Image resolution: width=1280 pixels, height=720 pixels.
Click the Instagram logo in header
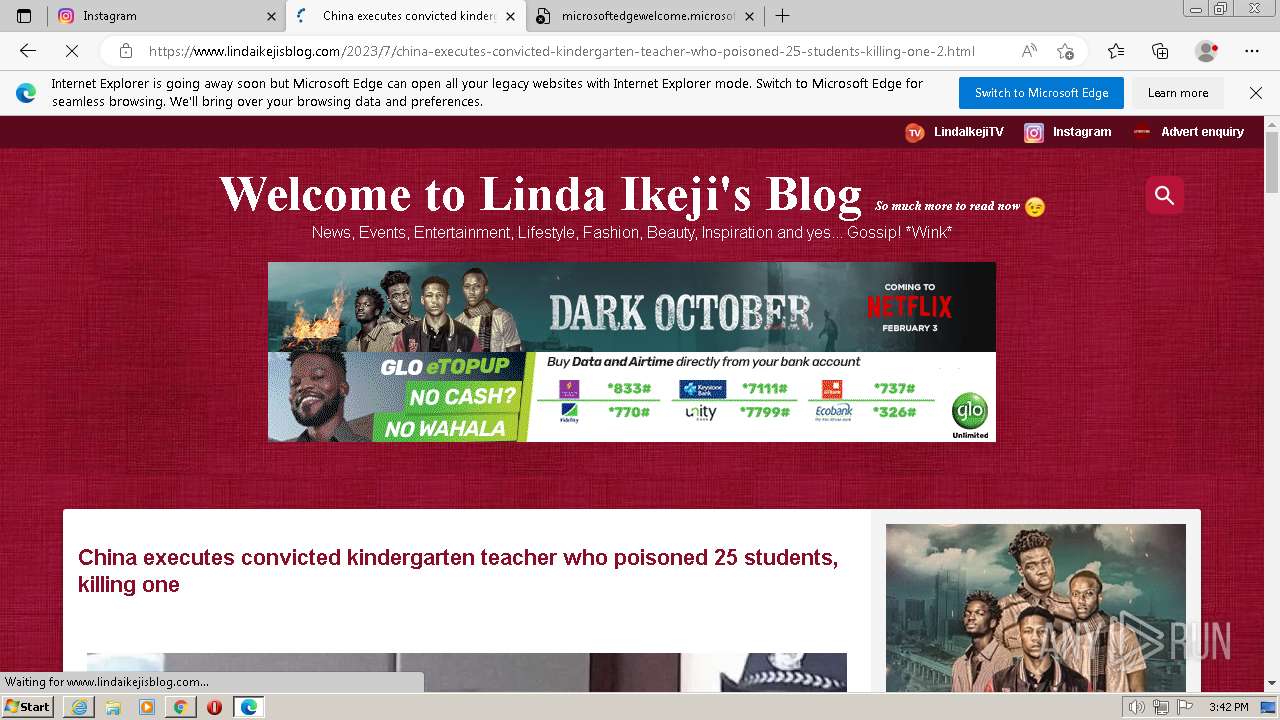[1034, 133]
